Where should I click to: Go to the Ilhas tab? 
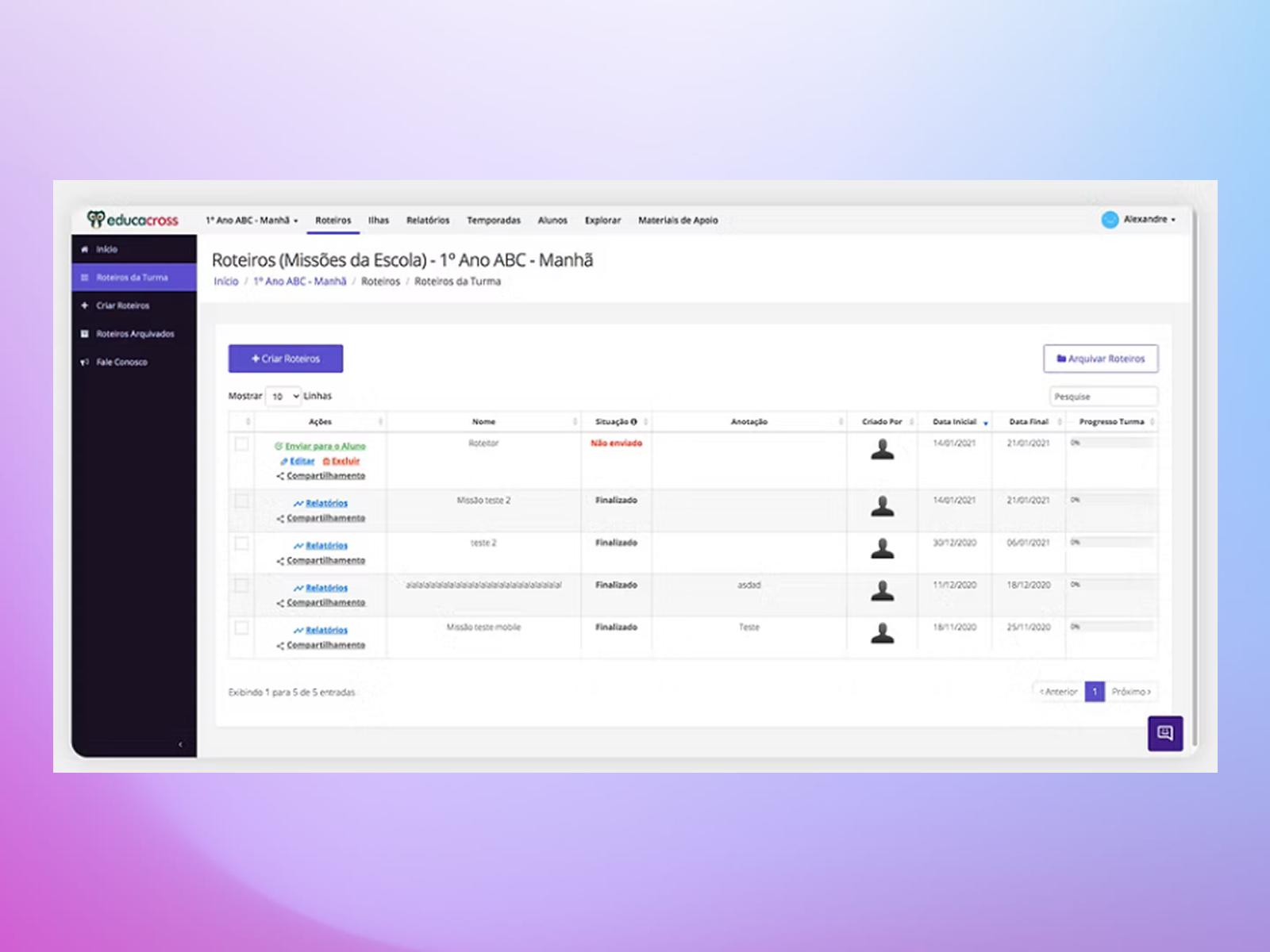(379, 221)
